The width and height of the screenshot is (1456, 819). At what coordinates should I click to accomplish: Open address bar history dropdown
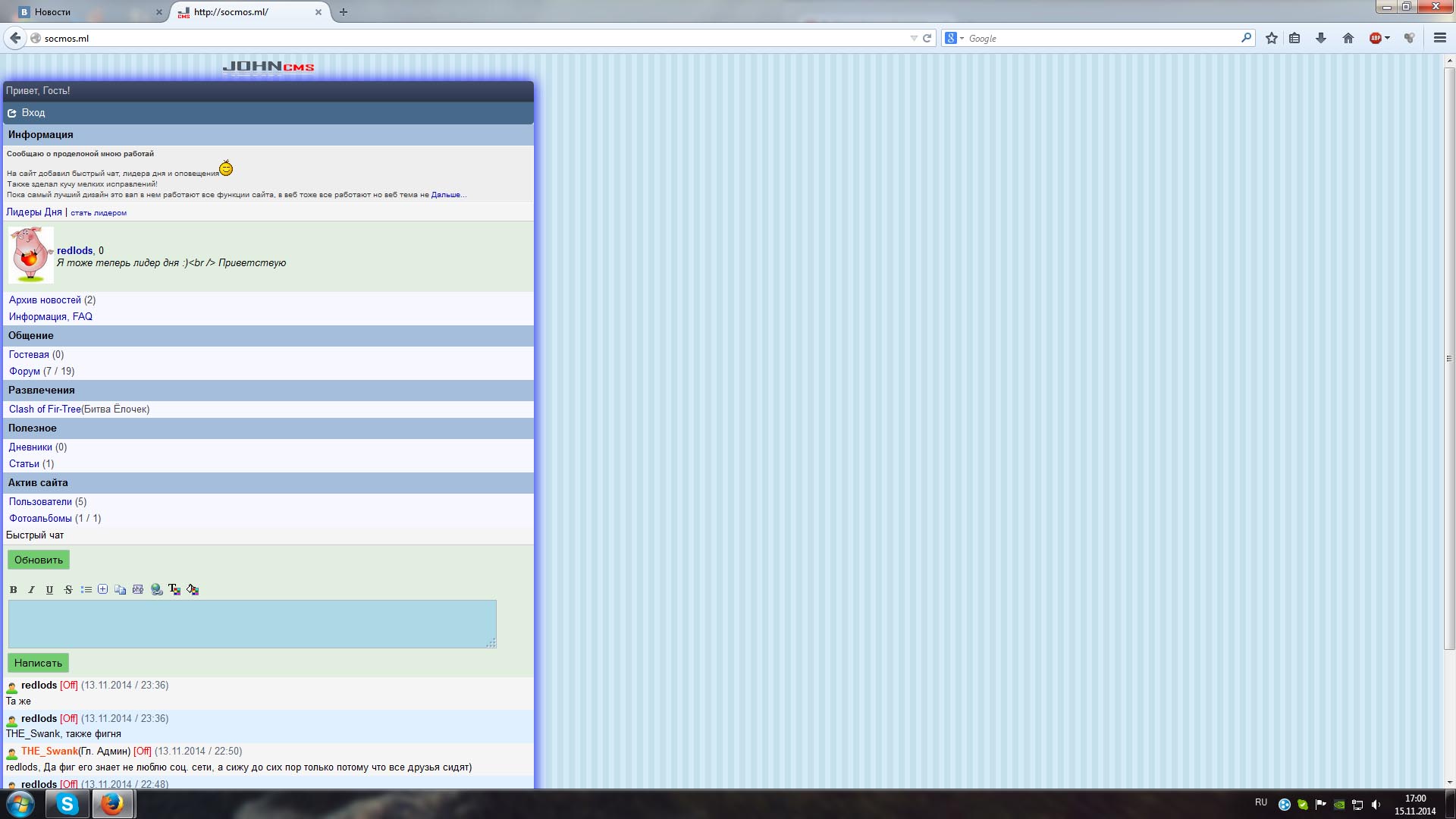[913, 38]
